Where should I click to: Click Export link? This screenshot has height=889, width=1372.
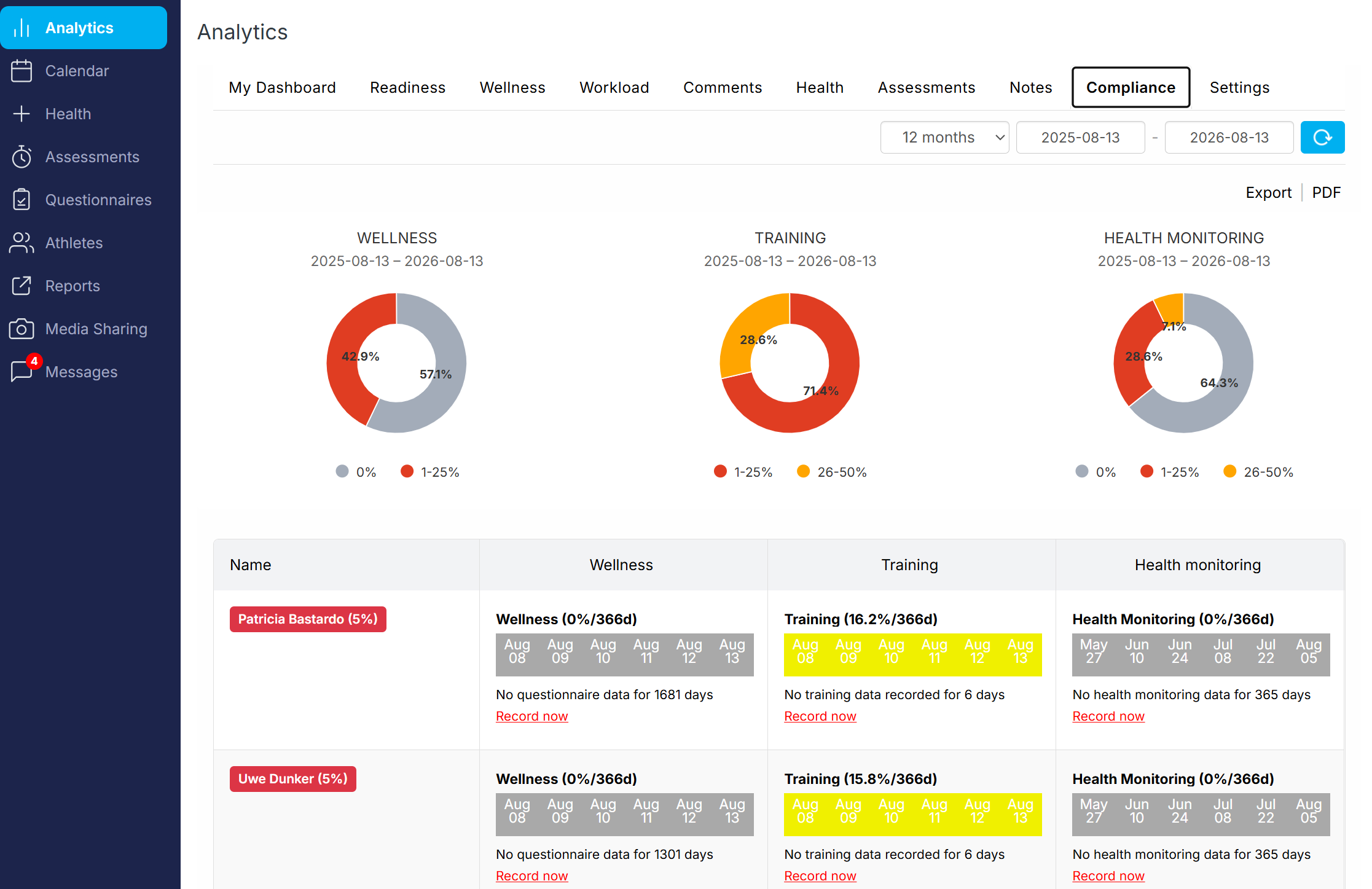[1268, 193]
